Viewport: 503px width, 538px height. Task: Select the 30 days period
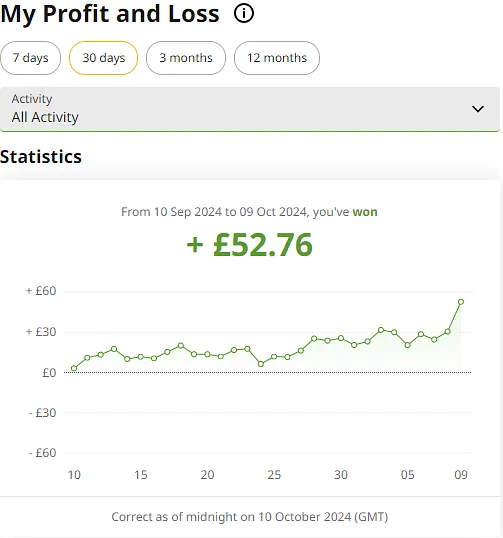point(103,58)
